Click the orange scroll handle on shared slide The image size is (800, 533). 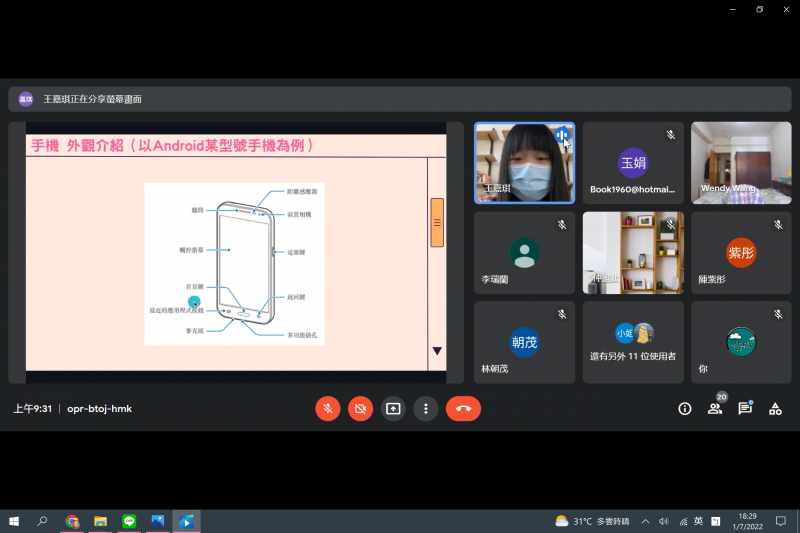pos(437,222)
